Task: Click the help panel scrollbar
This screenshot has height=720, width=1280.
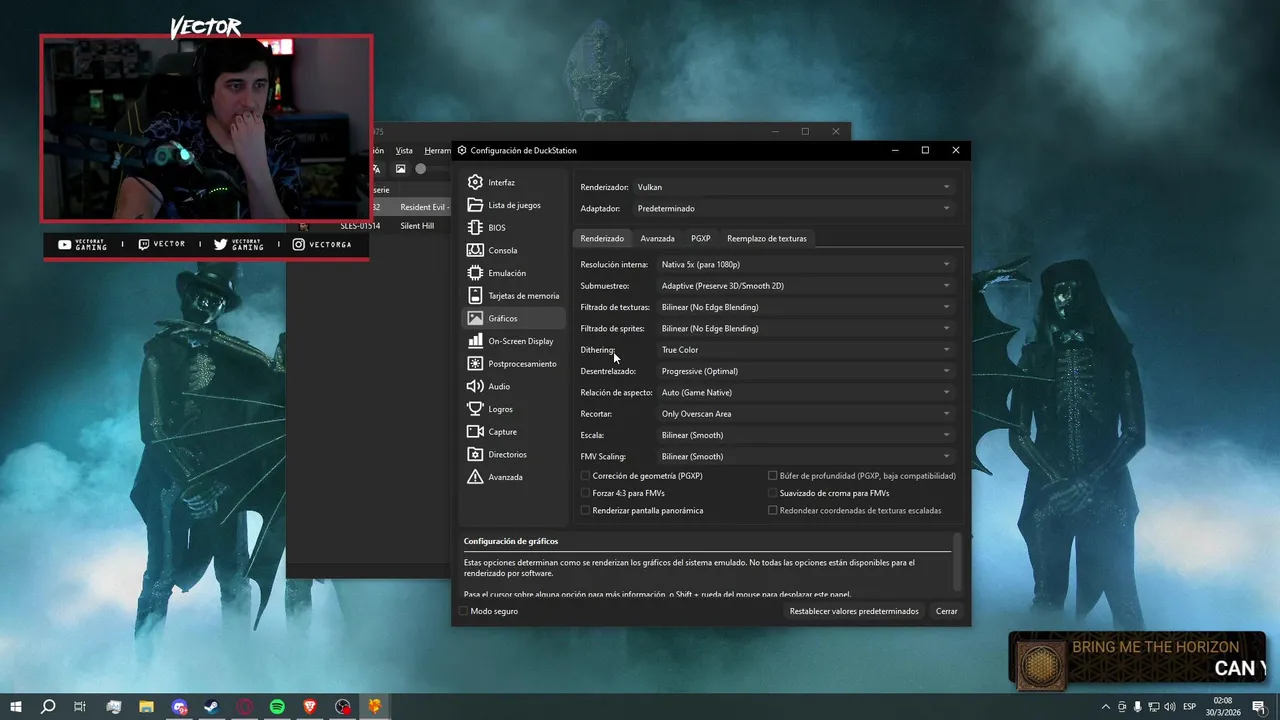Action: [x=957, y=561]
